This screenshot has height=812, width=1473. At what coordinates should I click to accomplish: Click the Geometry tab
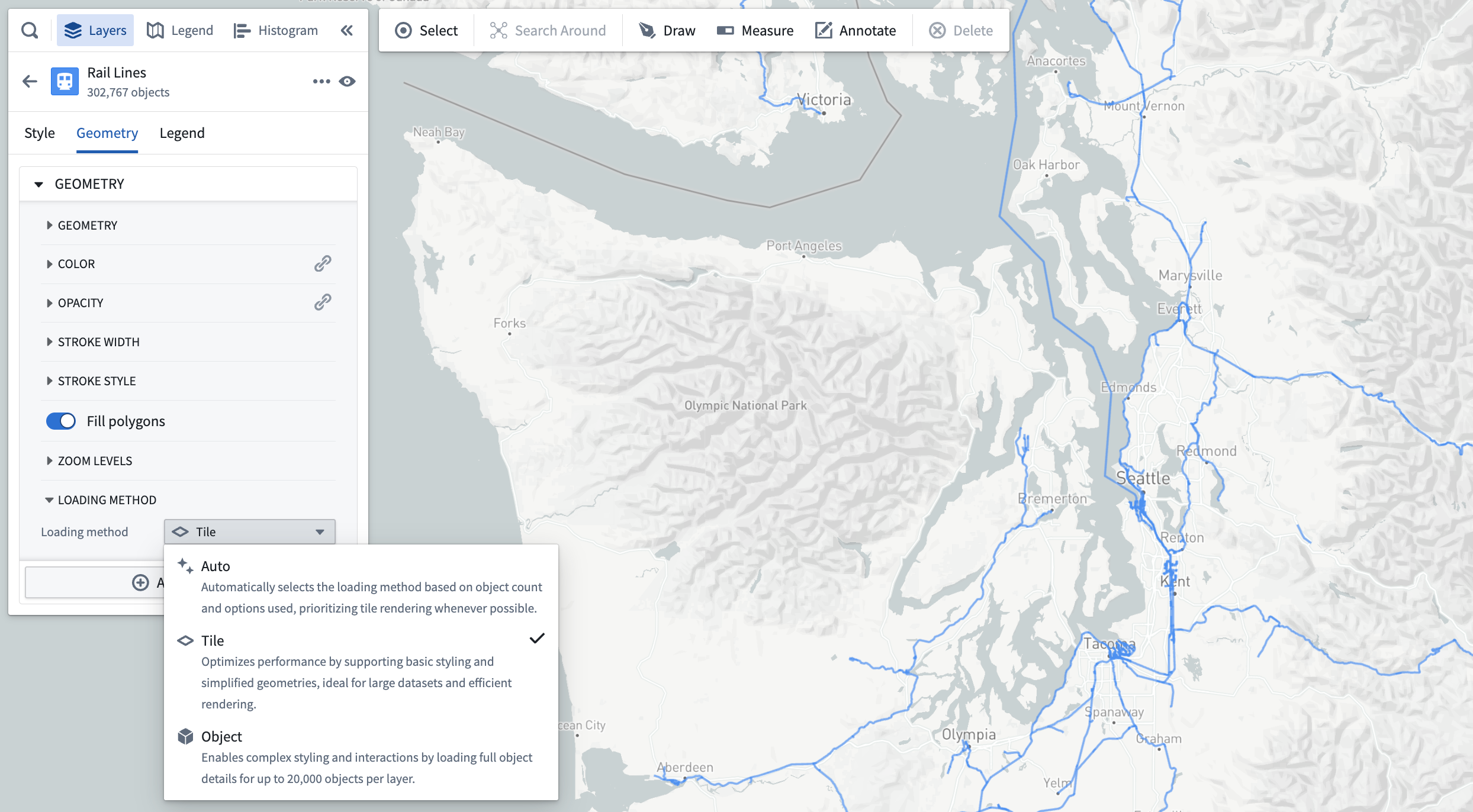(x=107, y=131)
